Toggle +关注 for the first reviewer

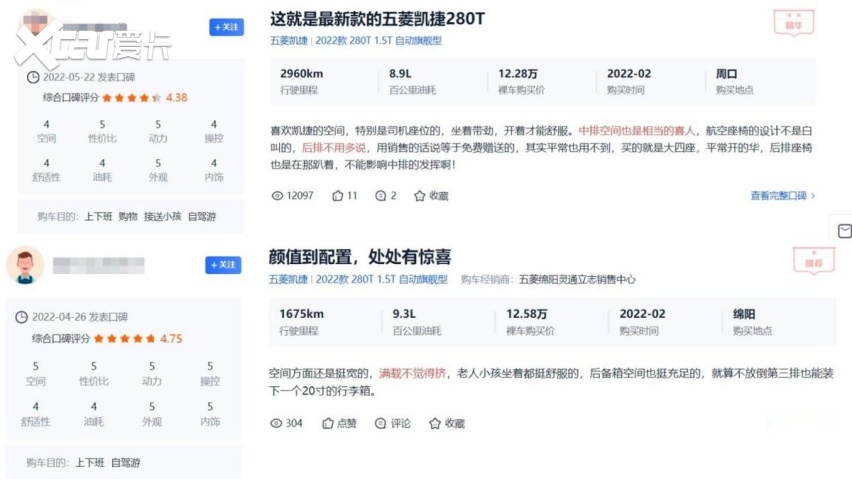[226, 27]
